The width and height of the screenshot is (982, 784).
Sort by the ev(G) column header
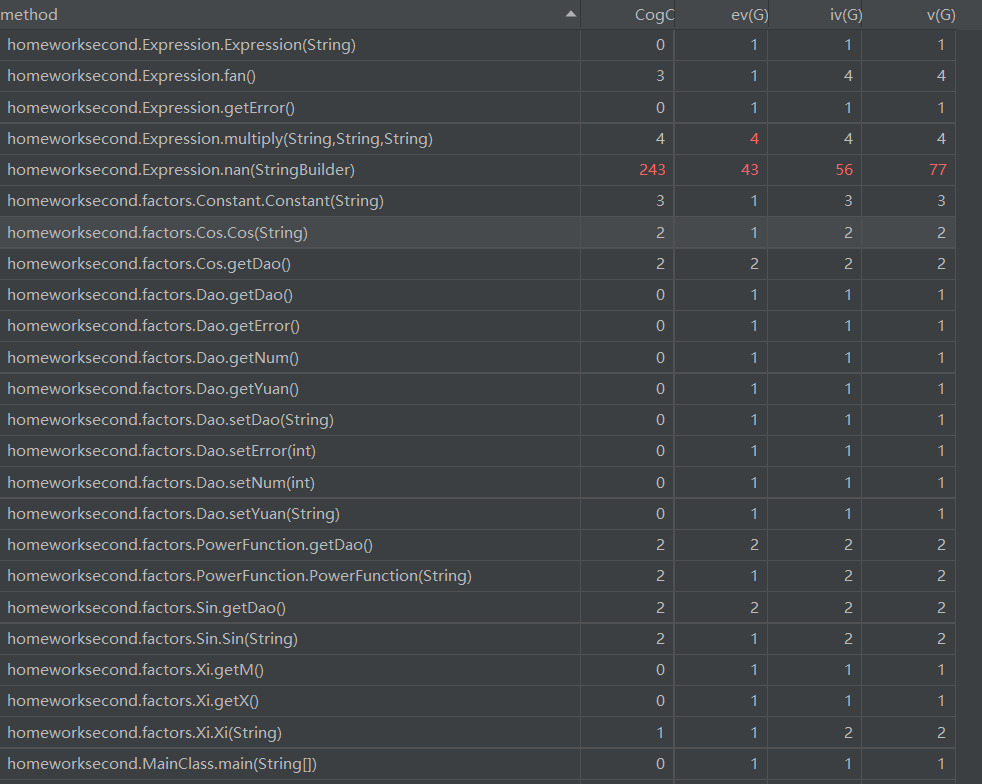click(x=748, y=15)
